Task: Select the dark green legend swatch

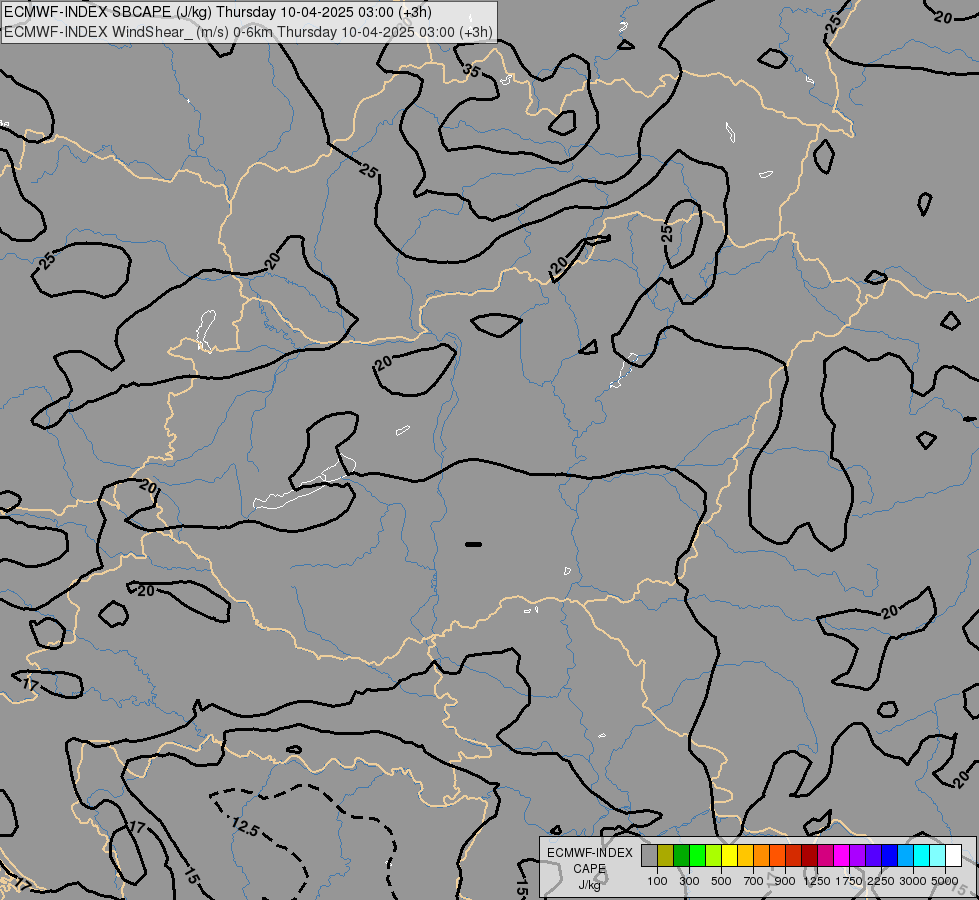Action: point(681,856)
